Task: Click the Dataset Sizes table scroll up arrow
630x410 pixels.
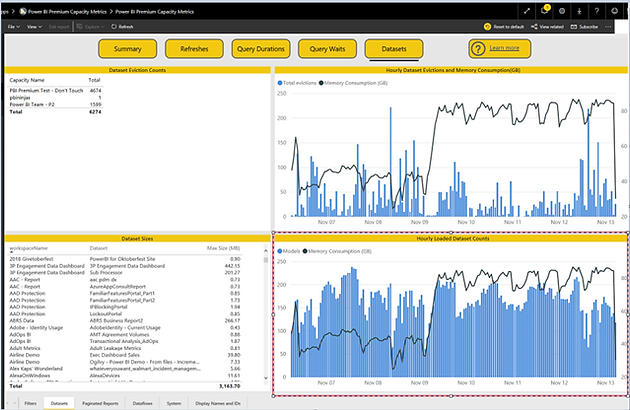Action: click(266, 250)
